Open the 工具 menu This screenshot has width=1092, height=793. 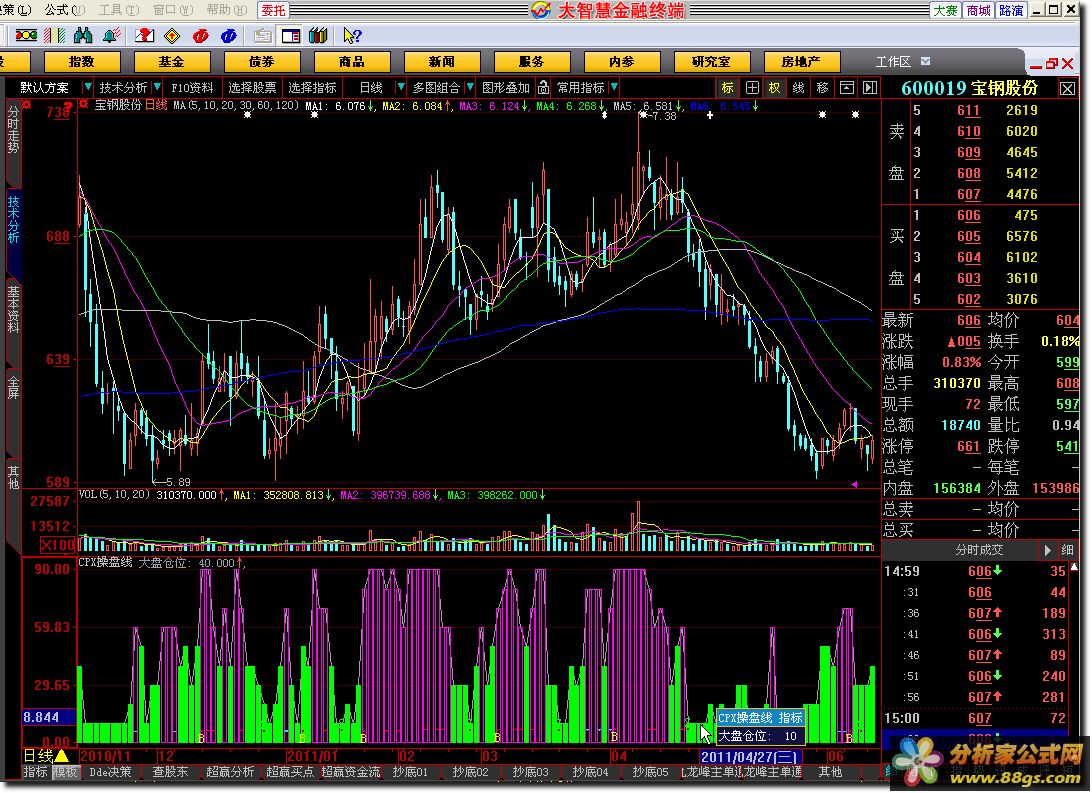[118, 10]
